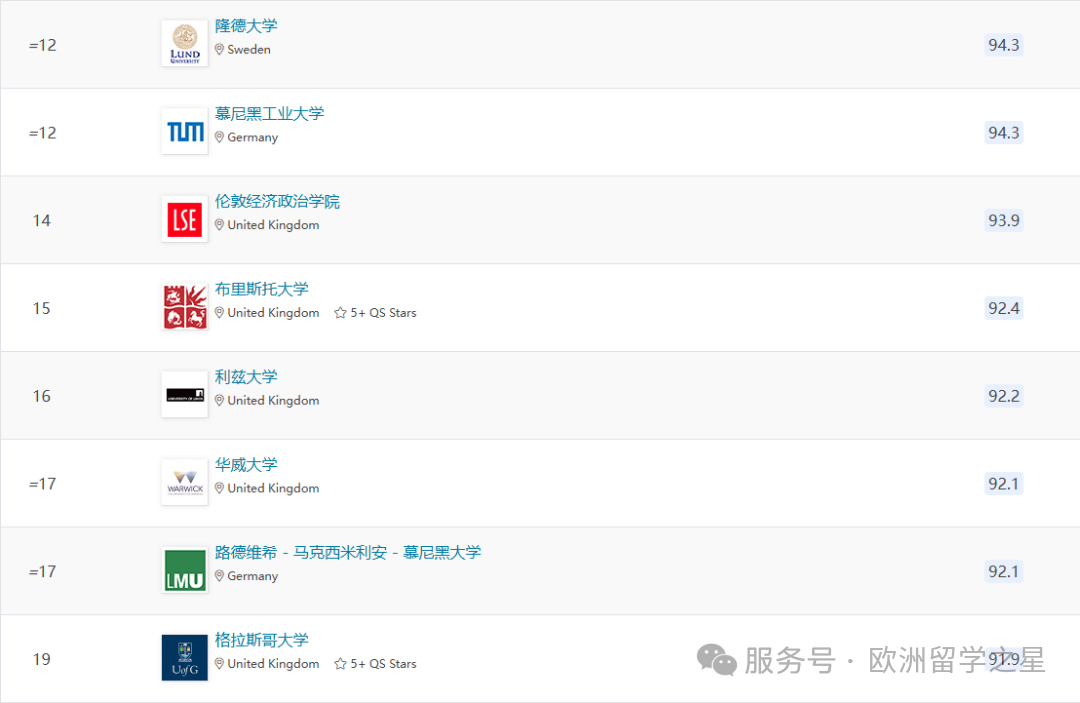Click the location pin in 华威大学 row

click(219, 488)
